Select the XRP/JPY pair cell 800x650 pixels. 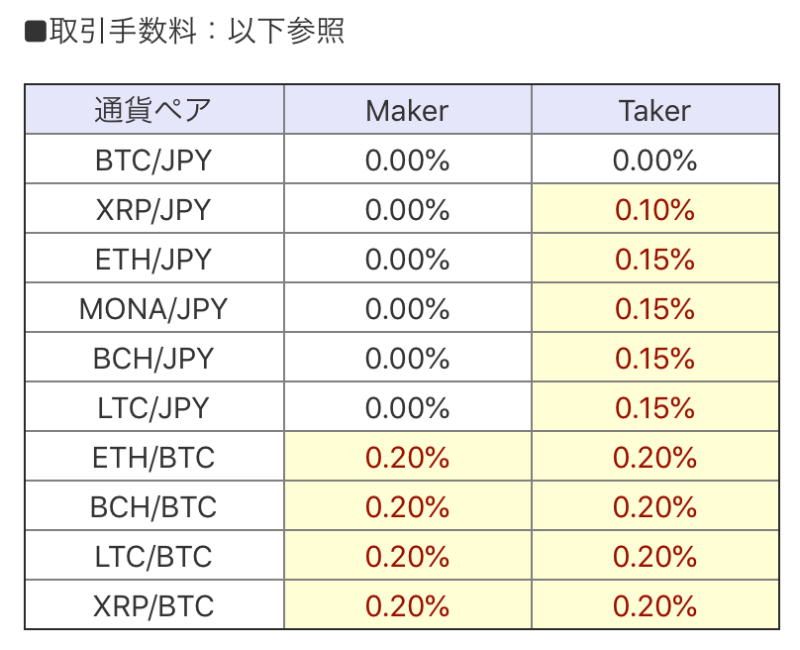[x=153, y=210]
